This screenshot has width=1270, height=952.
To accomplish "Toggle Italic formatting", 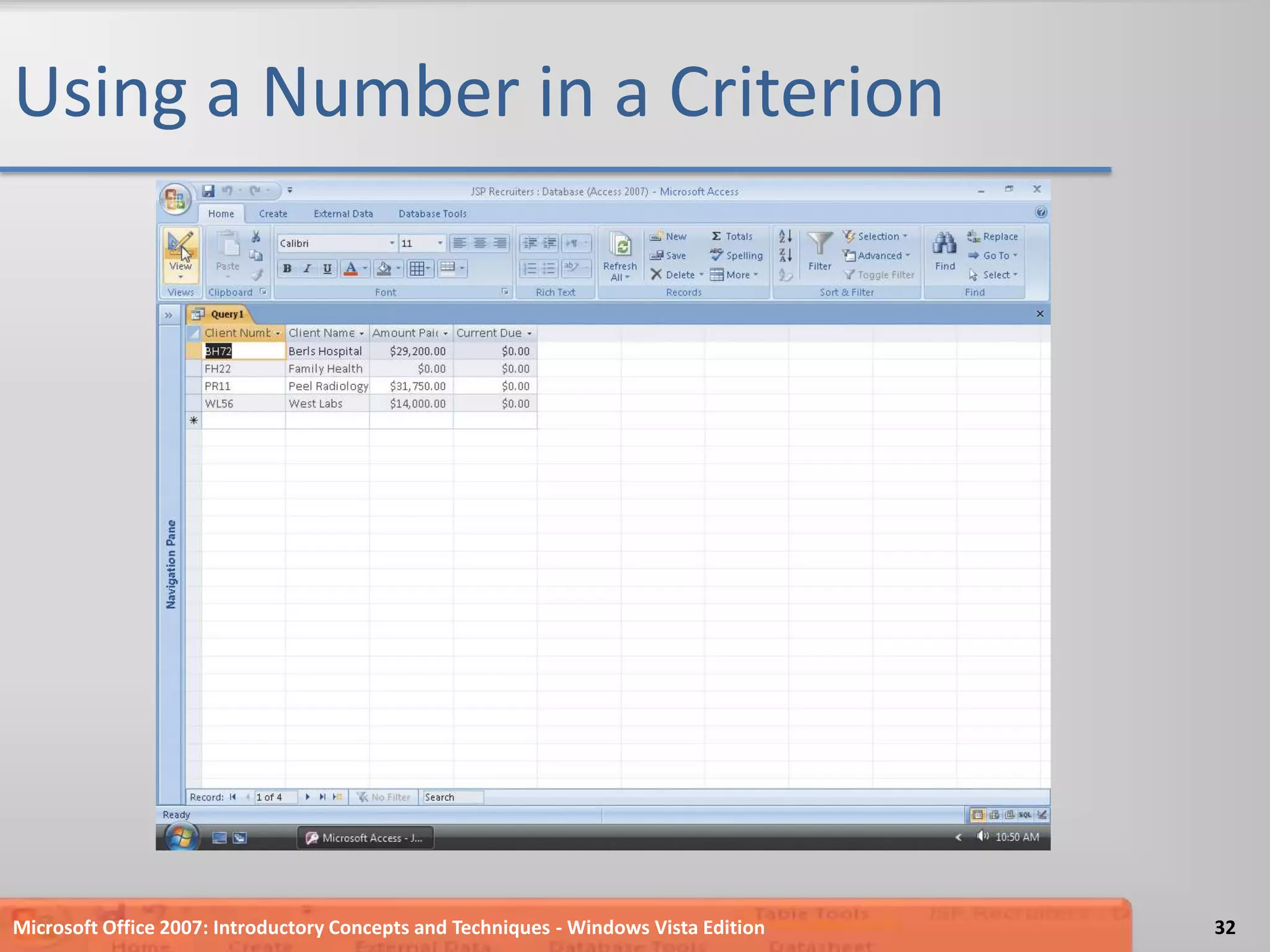I will tap(307, 268).
